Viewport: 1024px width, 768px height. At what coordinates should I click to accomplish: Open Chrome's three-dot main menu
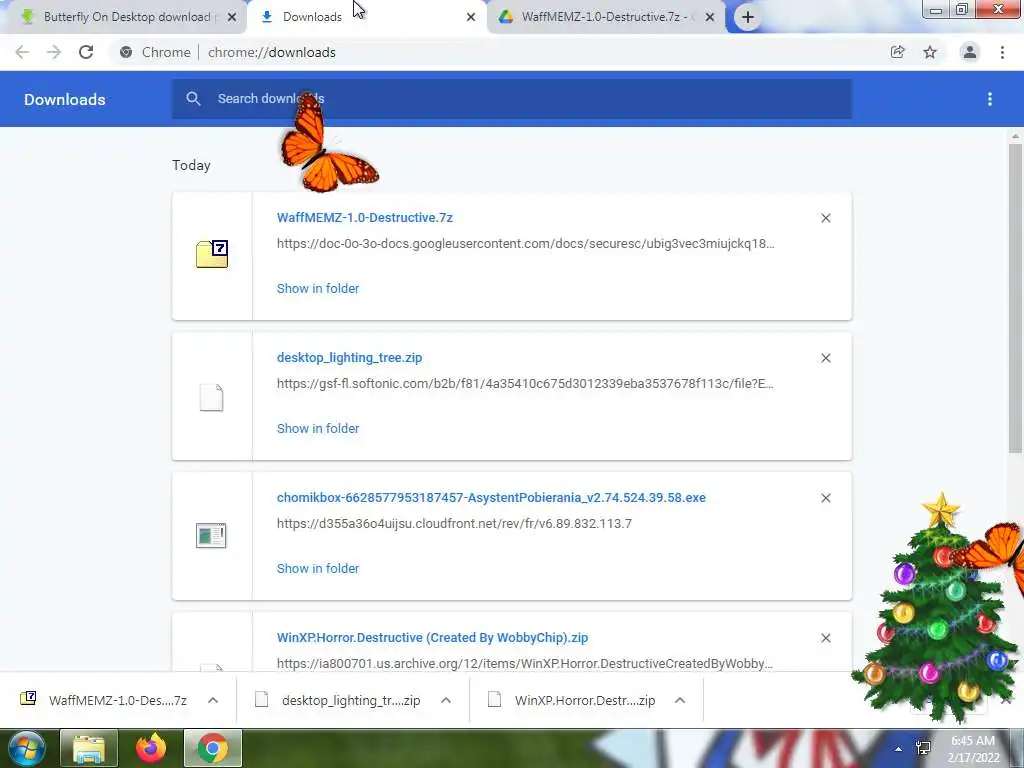click(x=1002, y=52)
